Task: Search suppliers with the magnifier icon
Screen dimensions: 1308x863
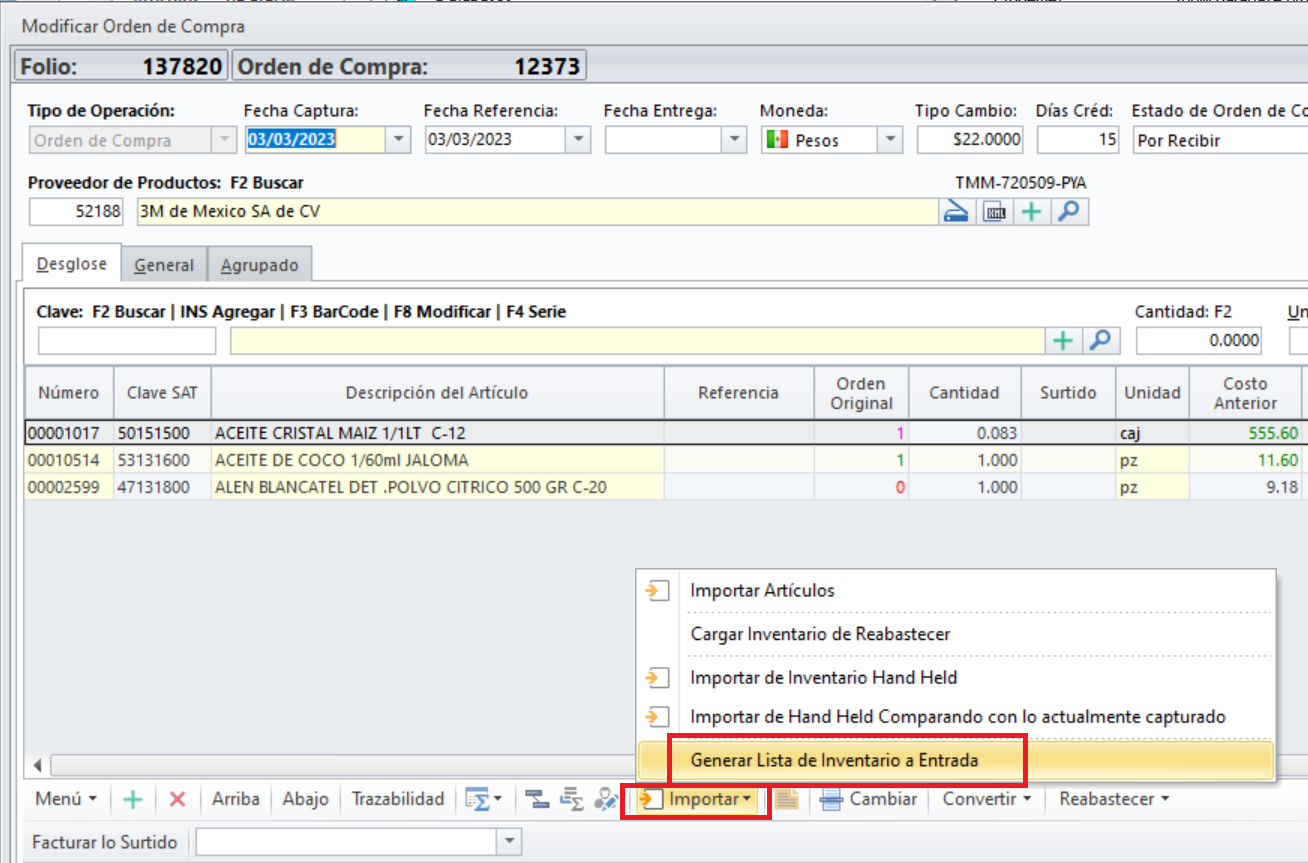Action: coord(1069,212)
